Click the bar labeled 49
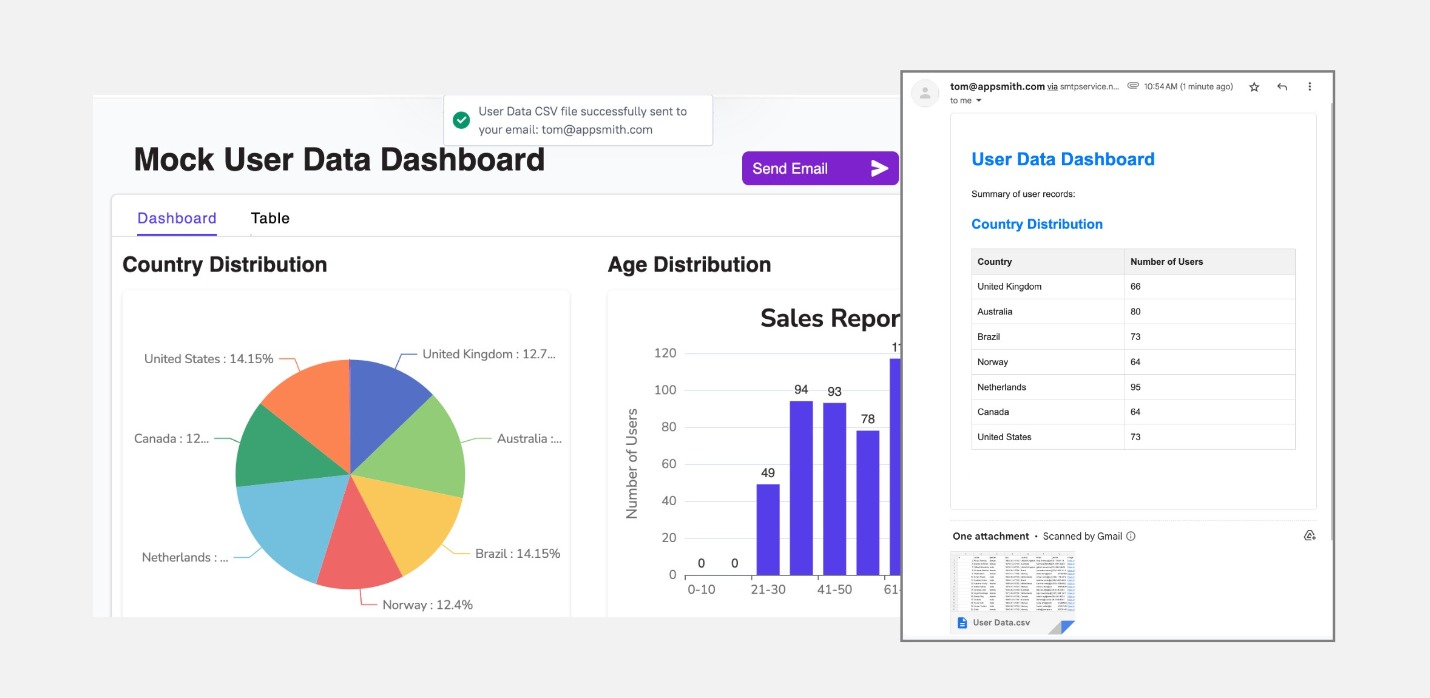 point(768,529)
